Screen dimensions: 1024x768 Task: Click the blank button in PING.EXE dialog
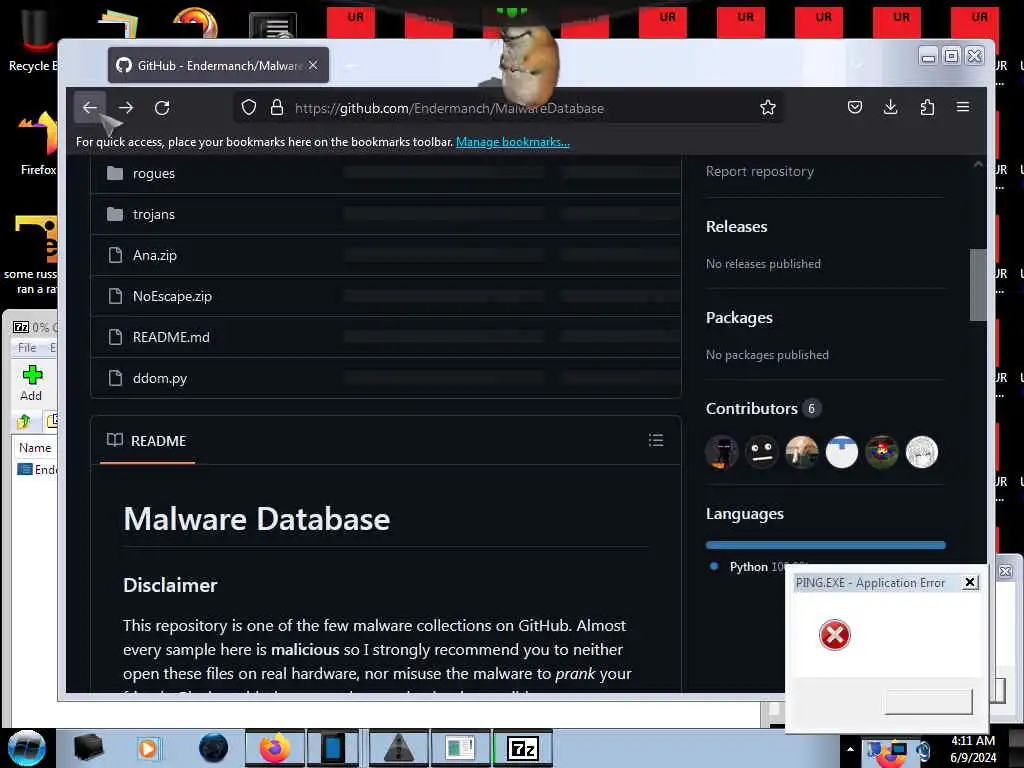(928, 701)
